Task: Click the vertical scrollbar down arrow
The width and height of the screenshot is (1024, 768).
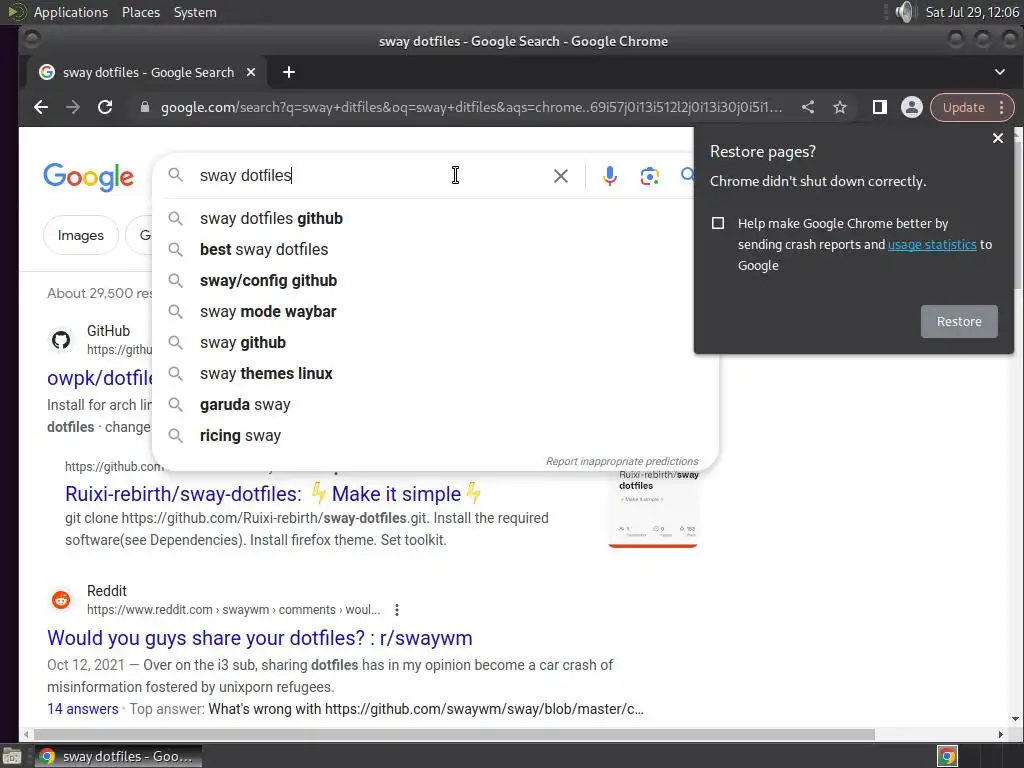Action: [x=1016, y=719]
